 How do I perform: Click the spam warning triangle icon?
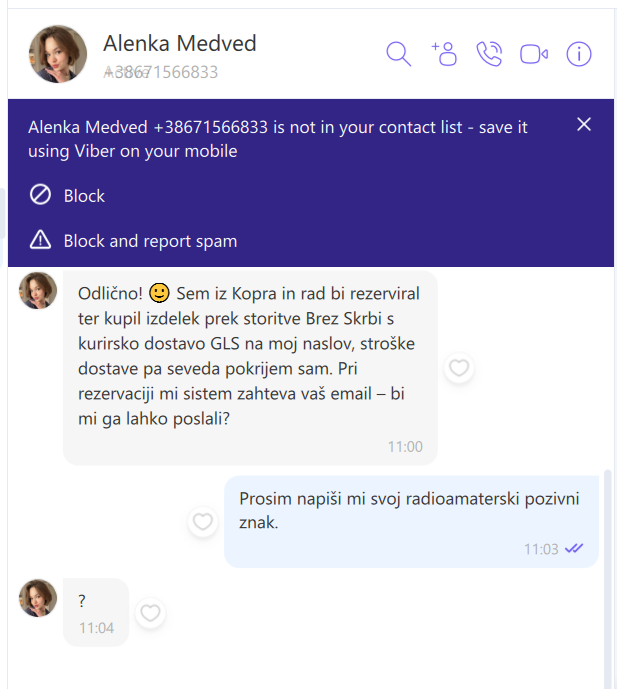pos(41,240)
